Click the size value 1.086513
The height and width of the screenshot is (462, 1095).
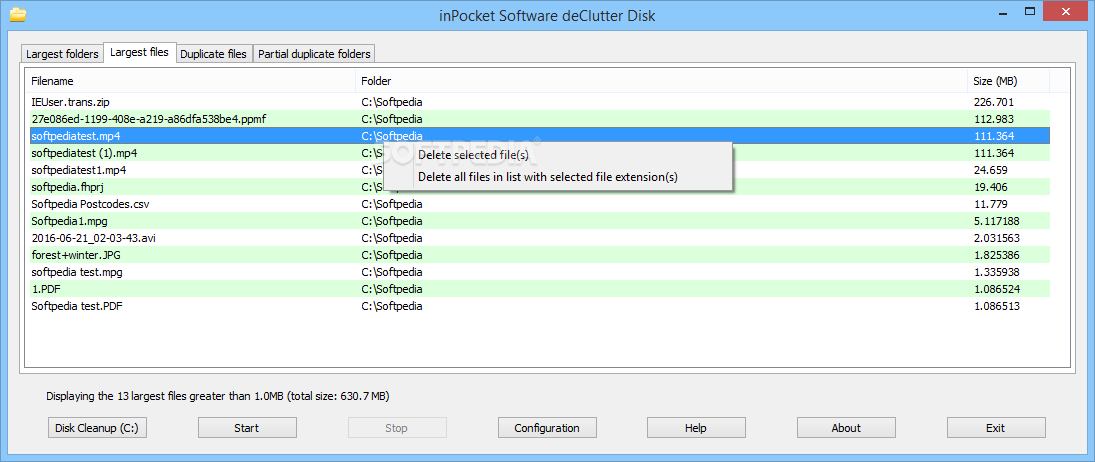point(997,306)
